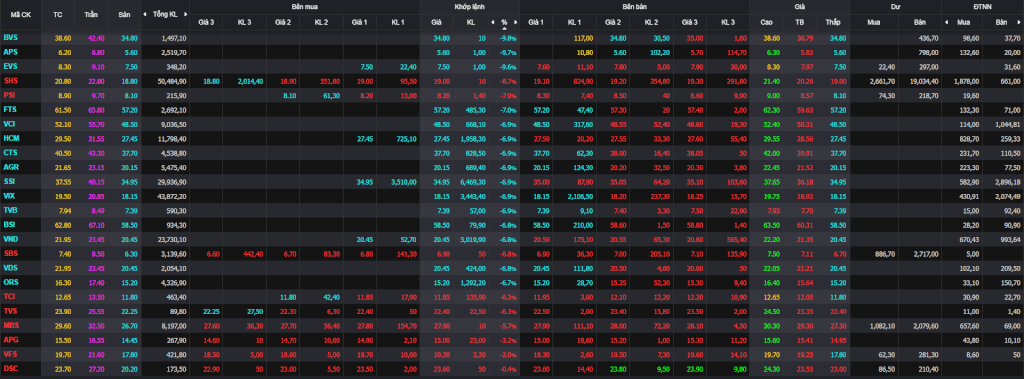
Task: Sort by Cao high price header
Action: [766, 22]
